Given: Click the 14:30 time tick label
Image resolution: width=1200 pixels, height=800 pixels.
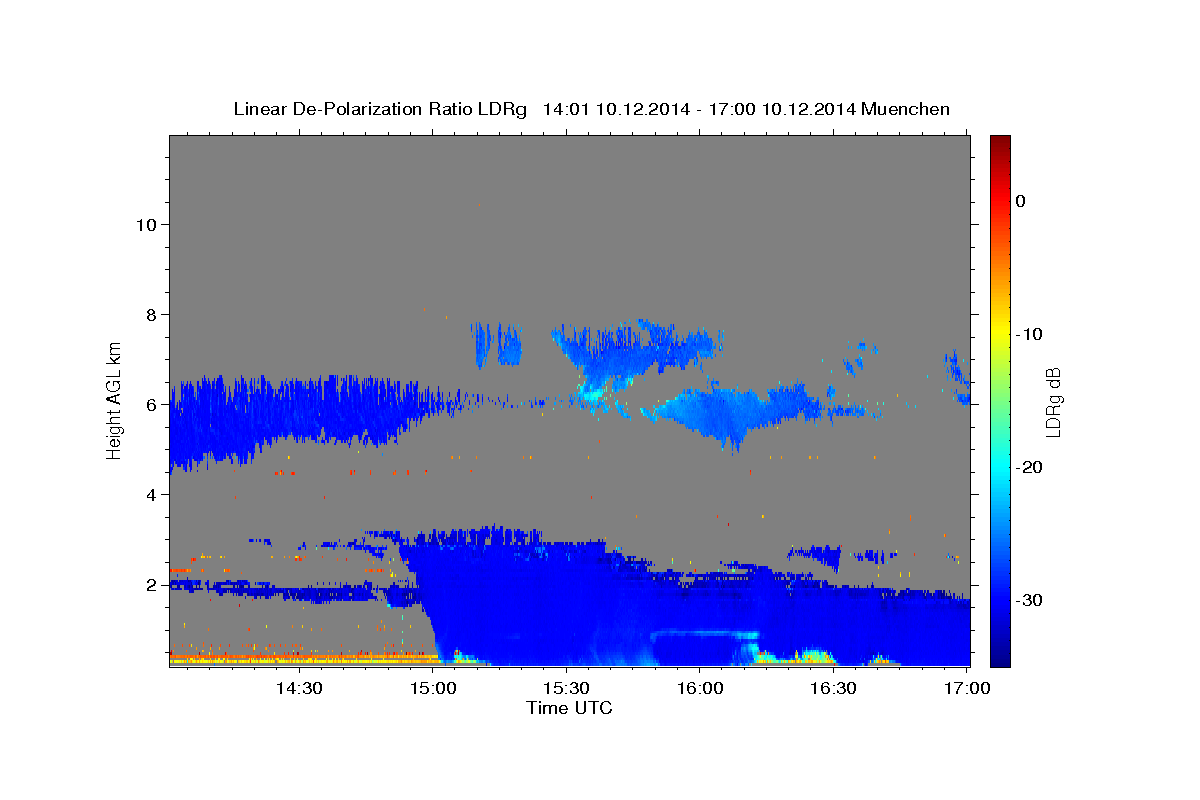Looking at the screenshot, I should (298, 689).
